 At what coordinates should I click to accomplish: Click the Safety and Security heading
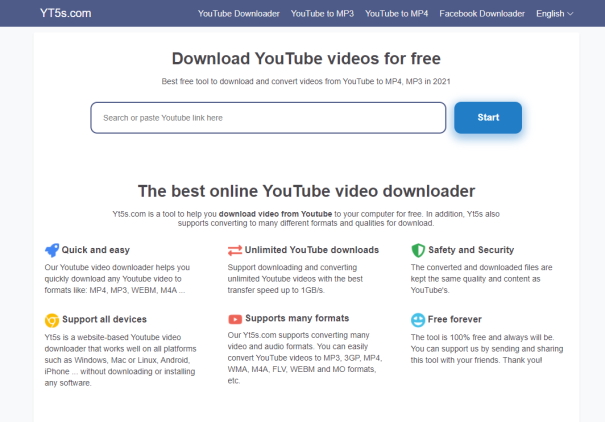click(471, 250)
